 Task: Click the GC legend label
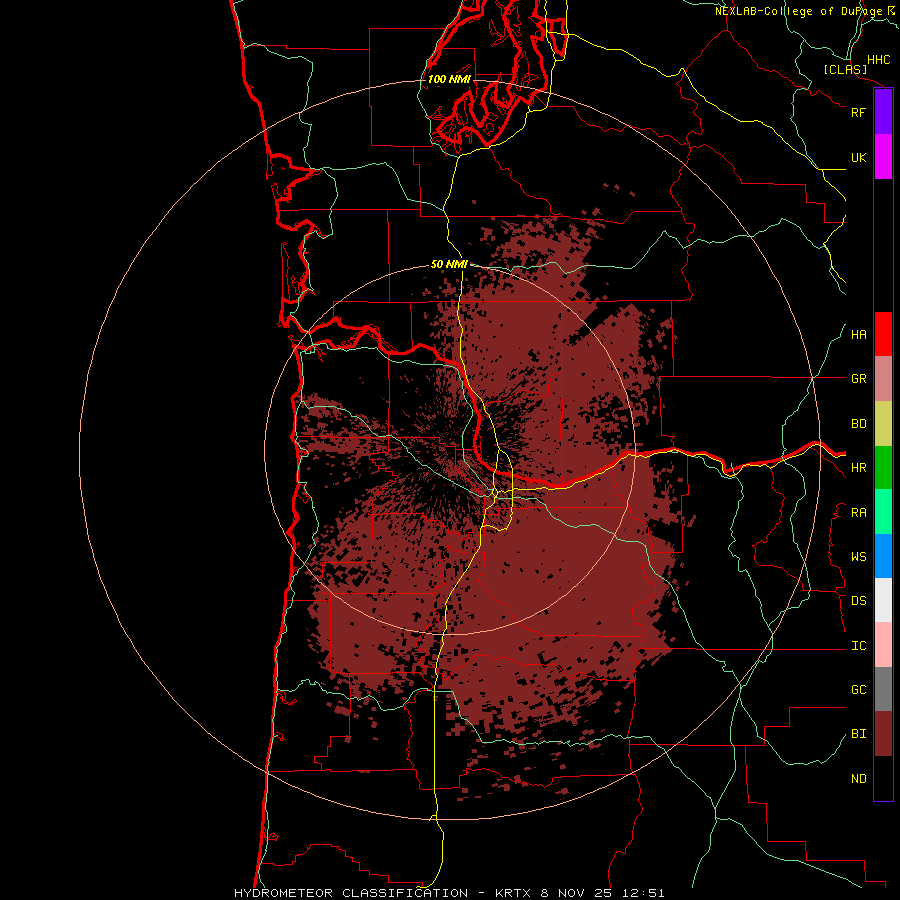point(858,690)
